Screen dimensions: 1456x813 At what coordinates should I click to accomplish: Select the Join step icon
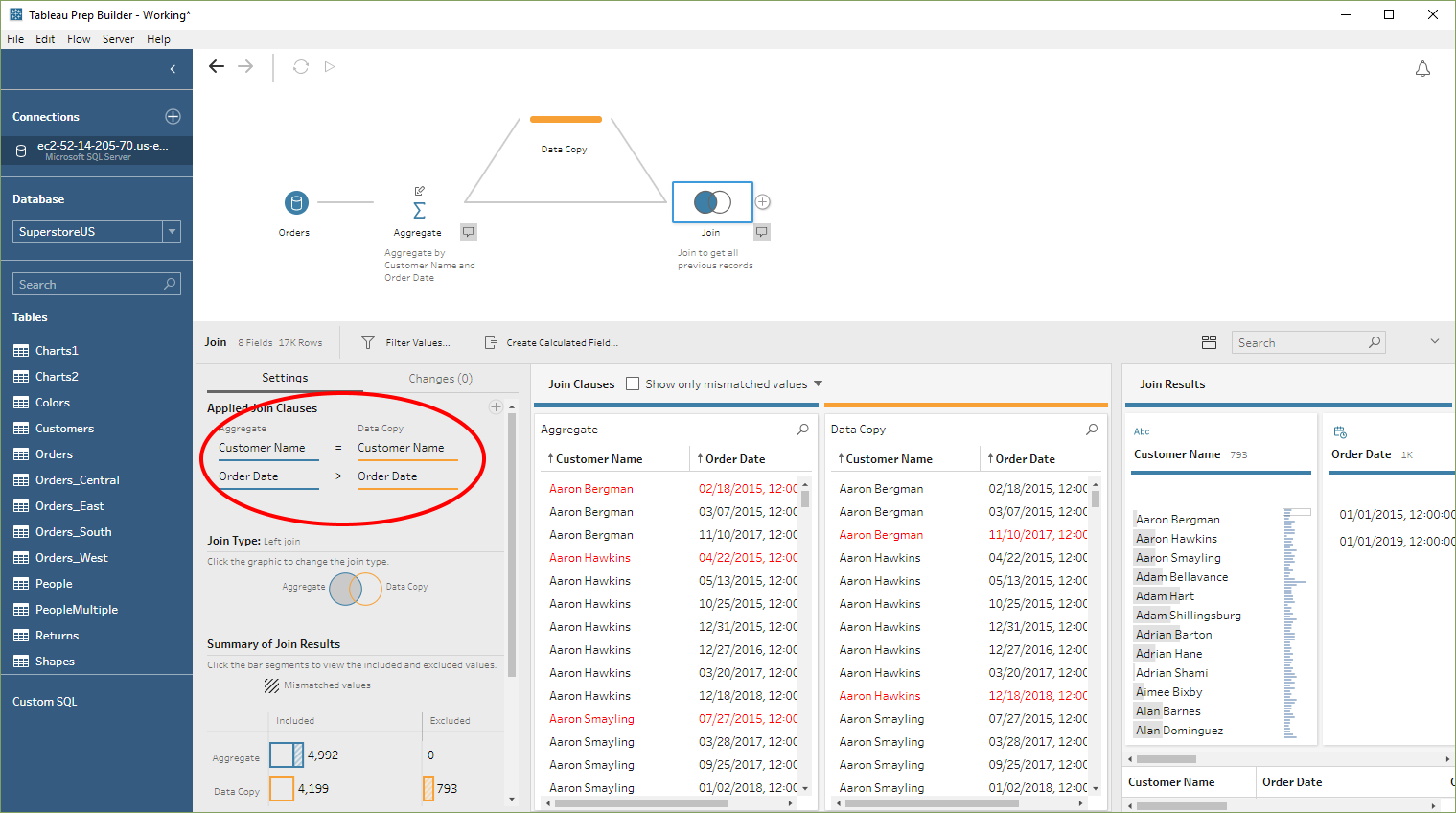pos(712,202)
